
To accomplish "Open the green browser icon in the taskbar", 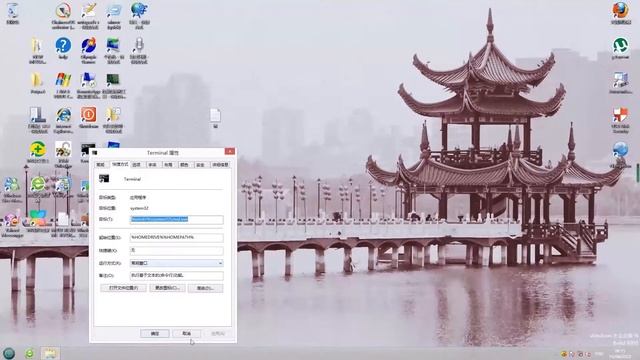I will pos(29,353).
